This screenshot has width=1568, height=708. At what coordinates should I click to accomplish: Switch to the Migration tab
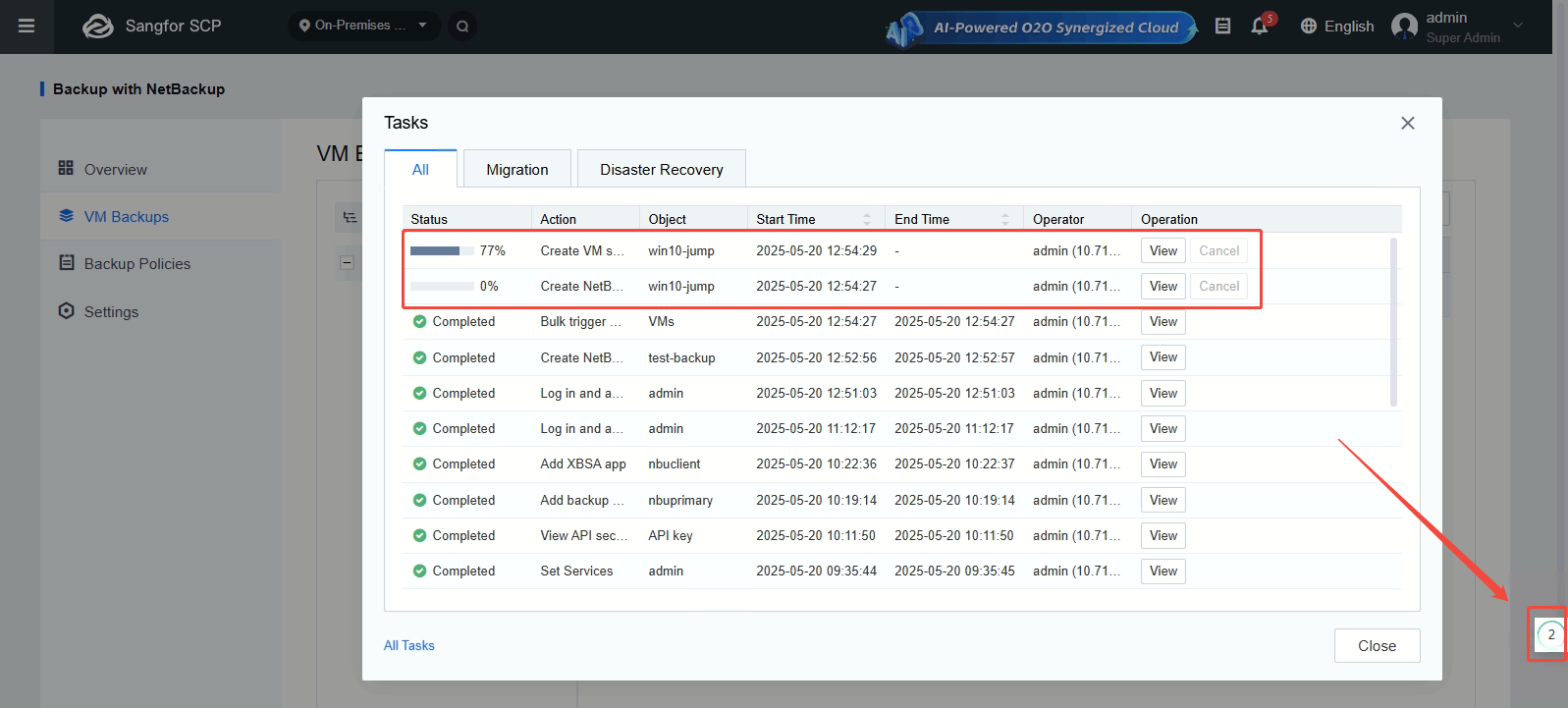click(517, 169)
